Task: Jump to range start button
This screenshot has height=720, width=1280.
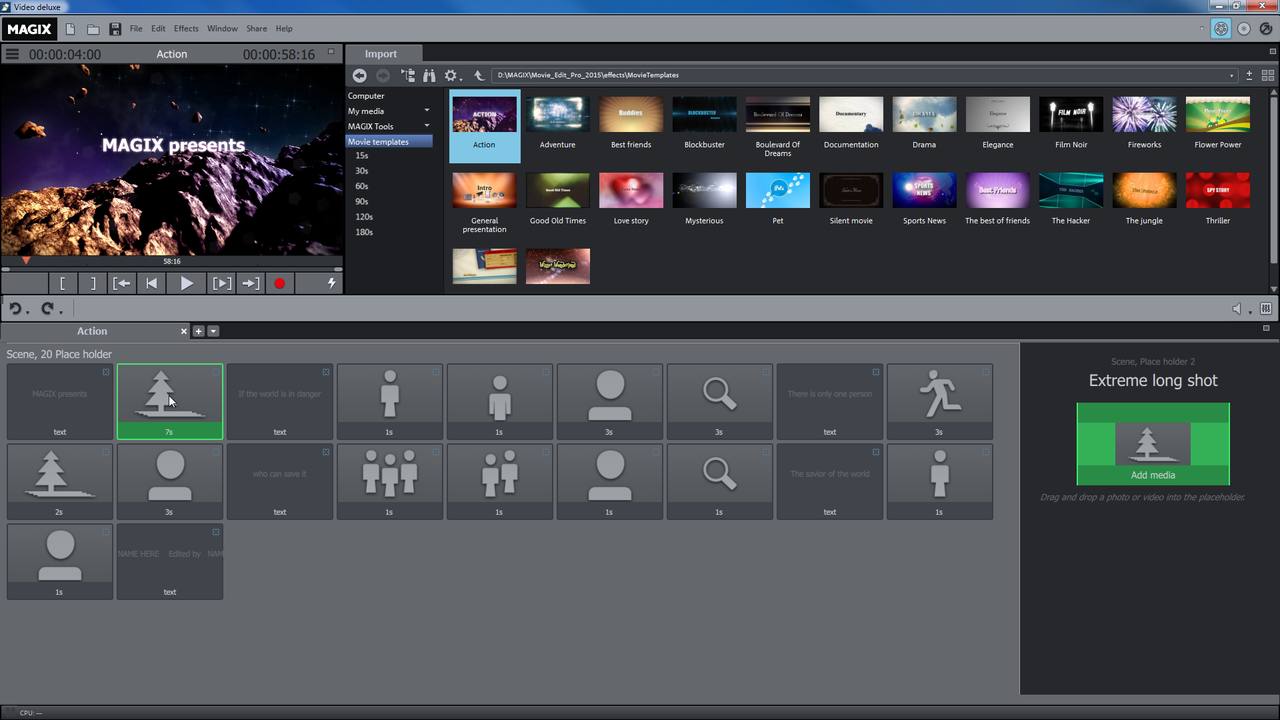Action: (x=122, y=283)
